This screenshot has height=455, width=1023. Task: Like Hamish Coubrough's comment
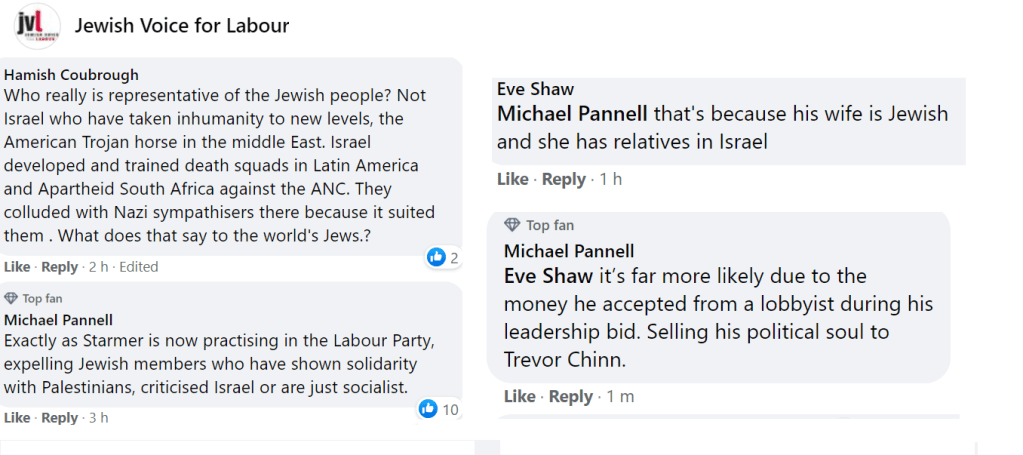click(x=17, y=267)
